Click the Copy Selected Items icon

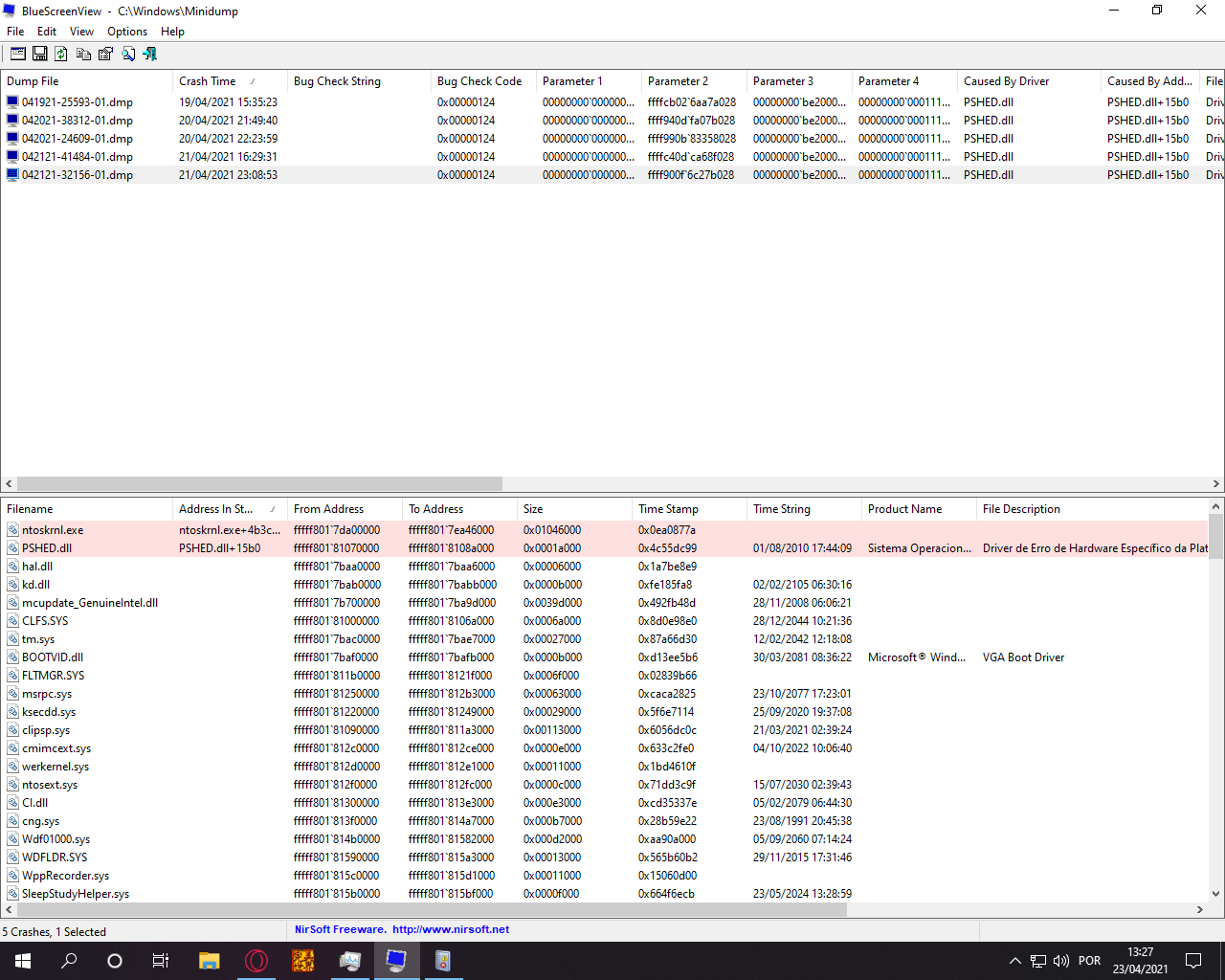84,55
